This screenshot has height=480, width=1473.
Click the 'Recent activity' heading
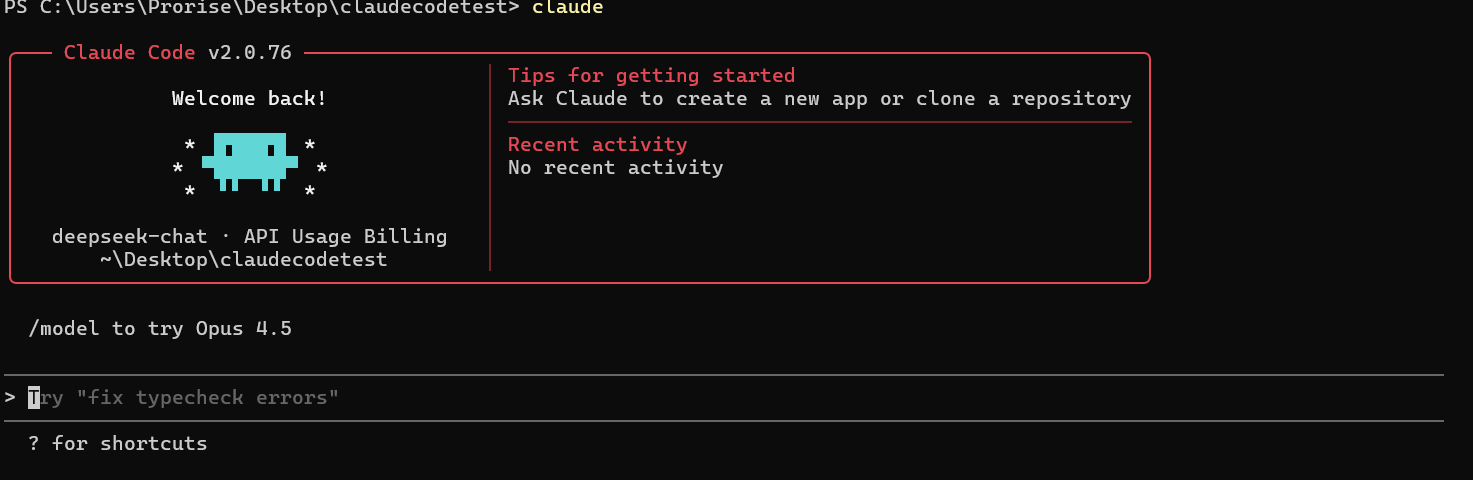click(x=597, y=144)
